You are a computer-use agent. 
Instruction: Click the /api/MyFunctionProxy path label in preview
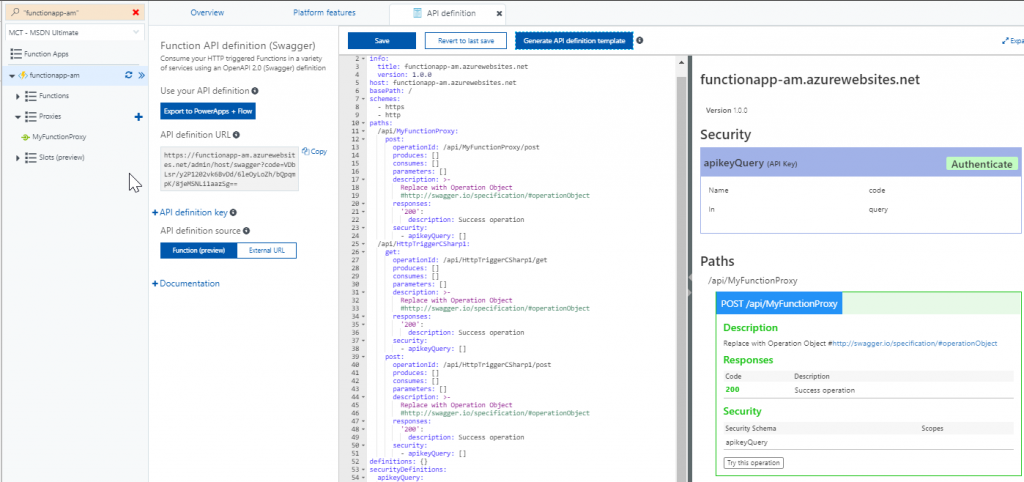click(x=752, y=281)
